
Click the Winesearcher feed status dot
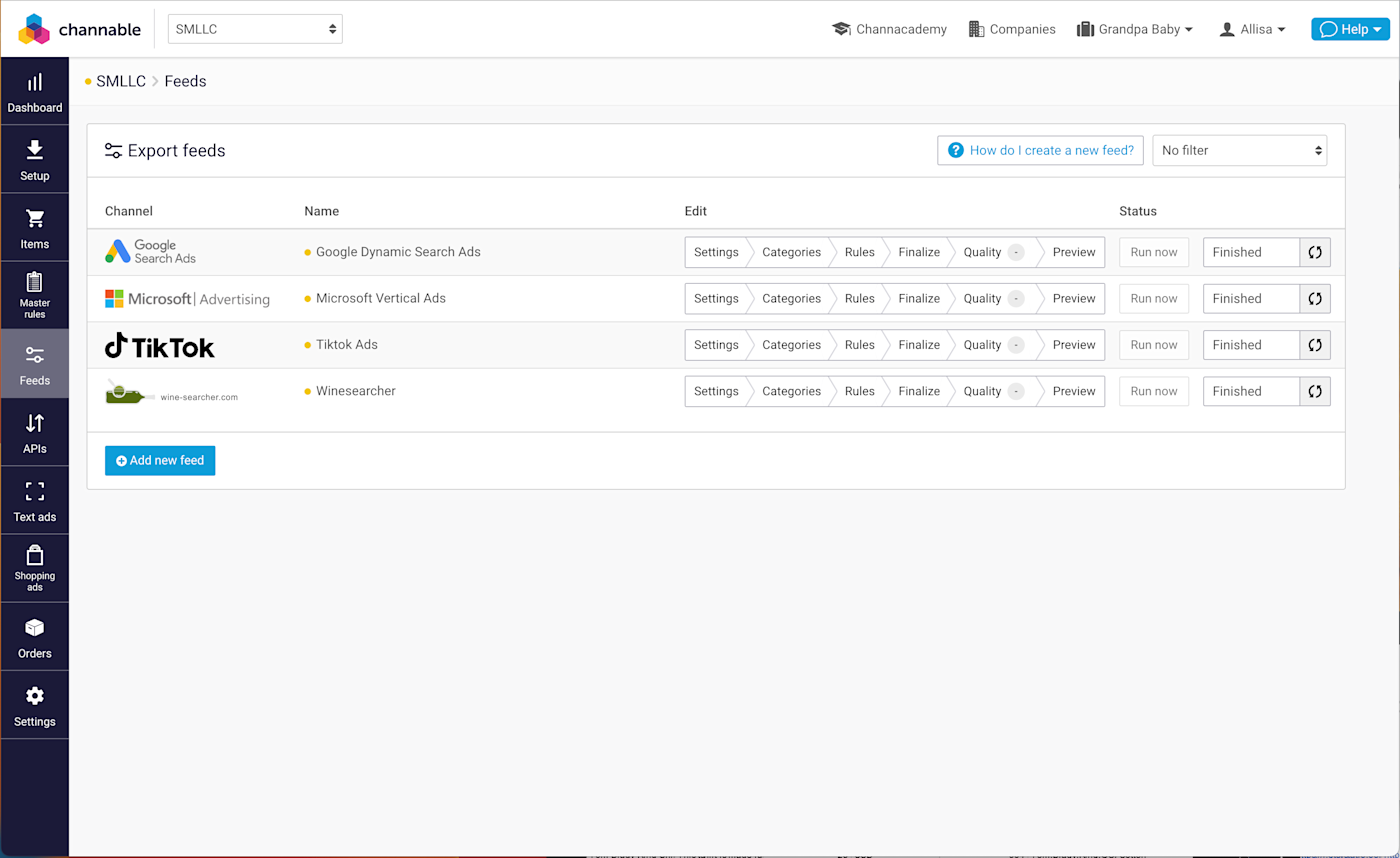coord(306,391)
